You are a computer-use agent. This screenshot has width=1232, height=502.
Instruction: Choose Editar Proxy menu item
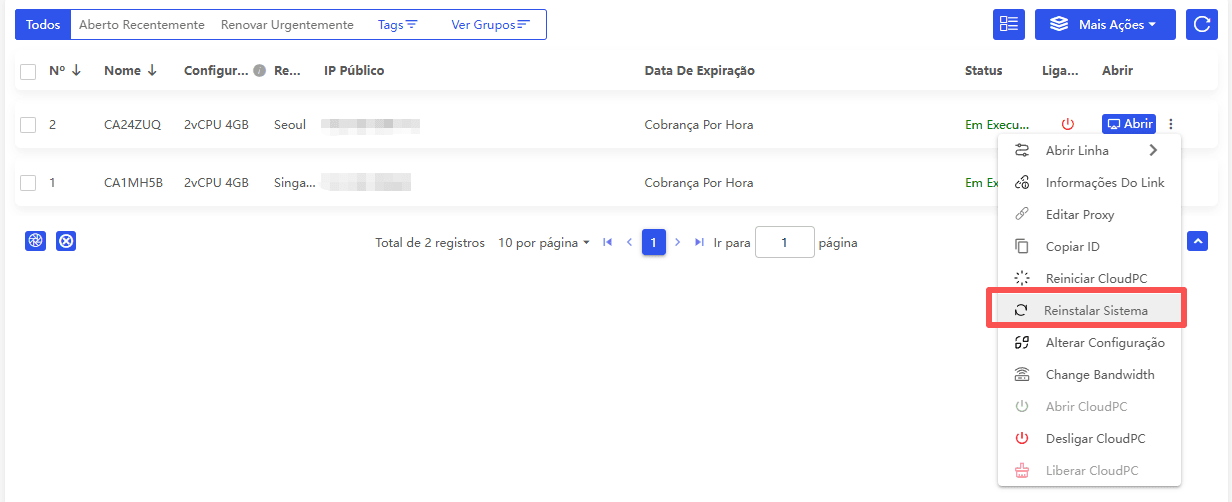click(1090, 215)
